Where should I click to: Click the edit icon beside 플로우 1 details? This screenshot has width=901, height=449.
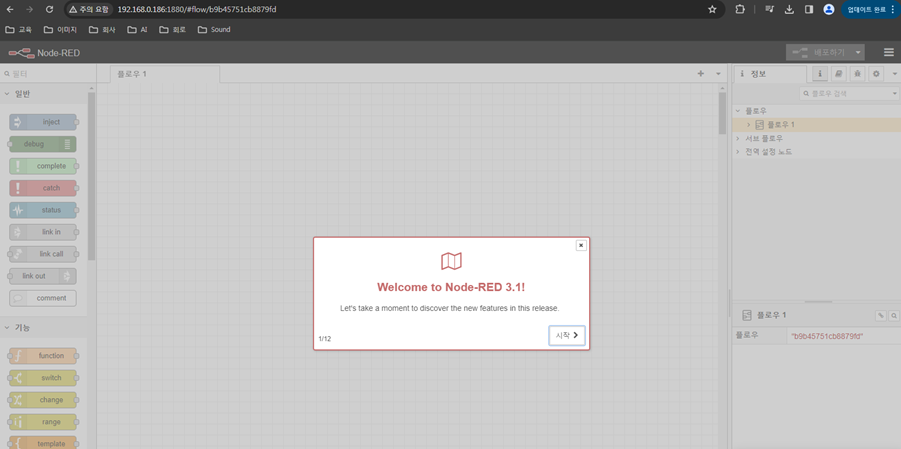tap(880, 316)
